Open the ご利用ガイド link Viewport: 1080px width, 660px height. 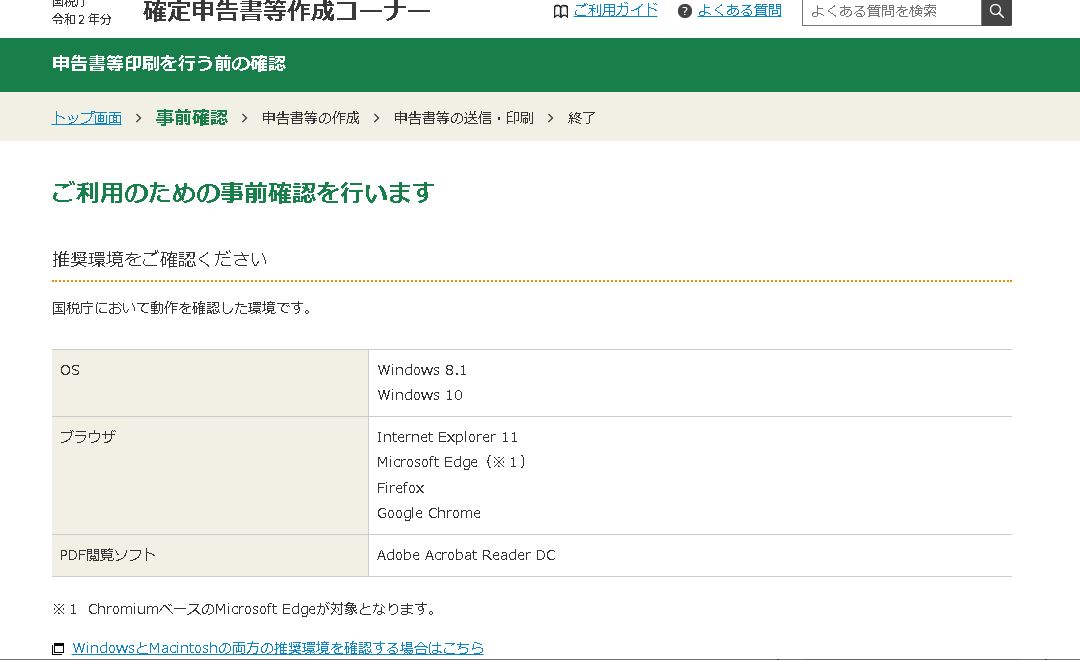(x=615, y=10)
